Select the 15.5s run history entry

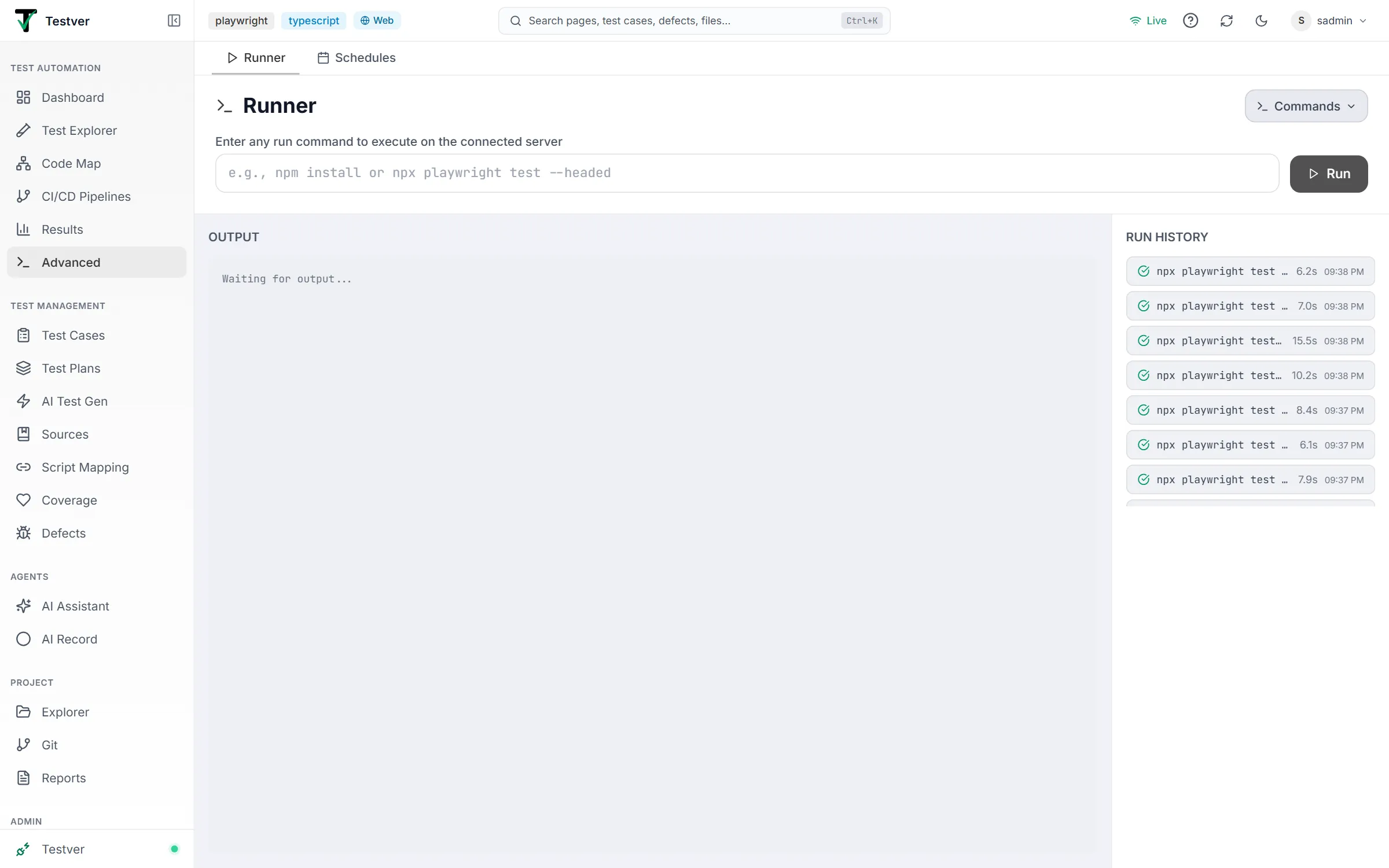[x=1250, y=341]
